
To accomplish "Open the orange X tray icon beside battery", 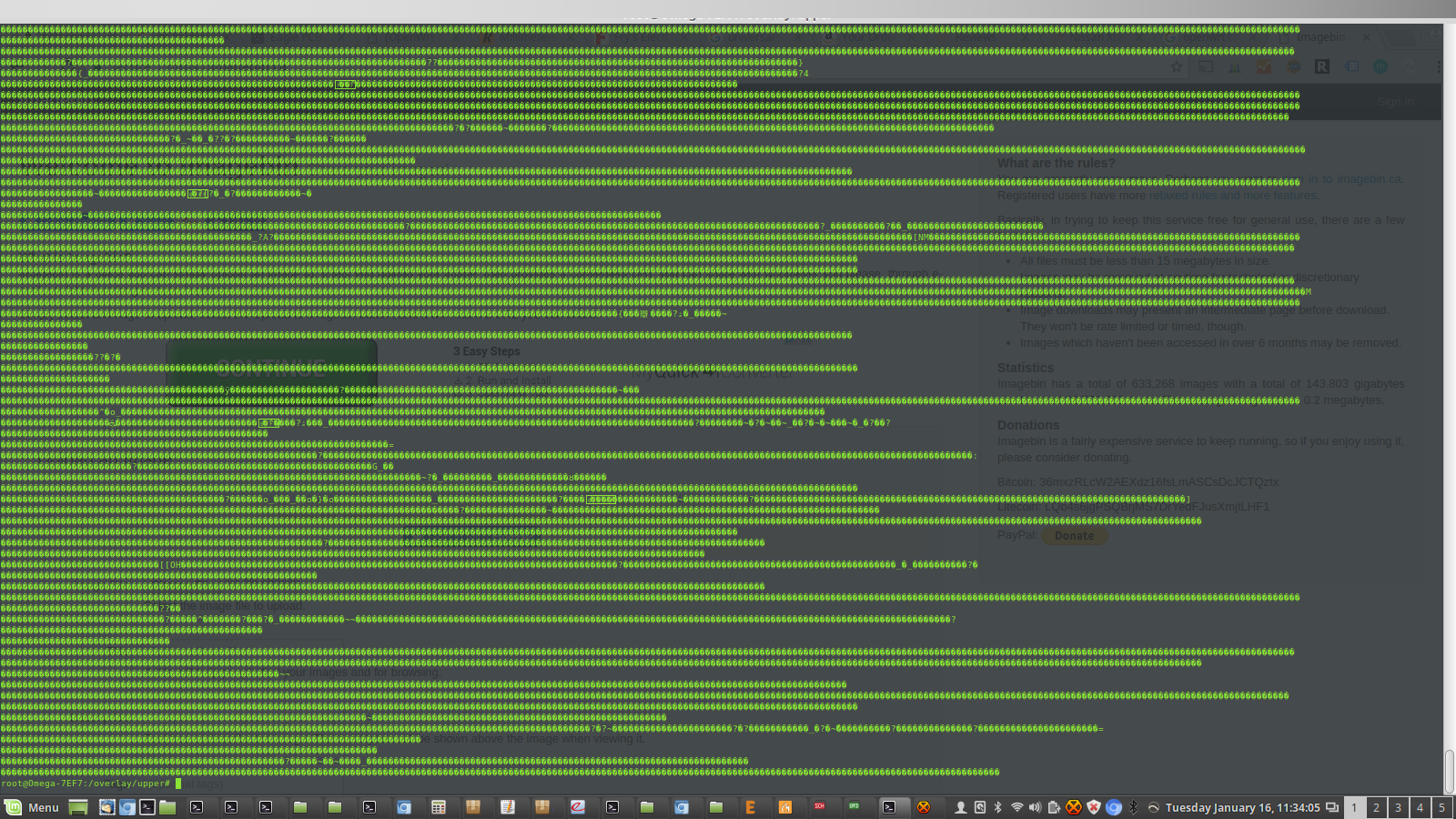I will click(x=1074, y=807).
